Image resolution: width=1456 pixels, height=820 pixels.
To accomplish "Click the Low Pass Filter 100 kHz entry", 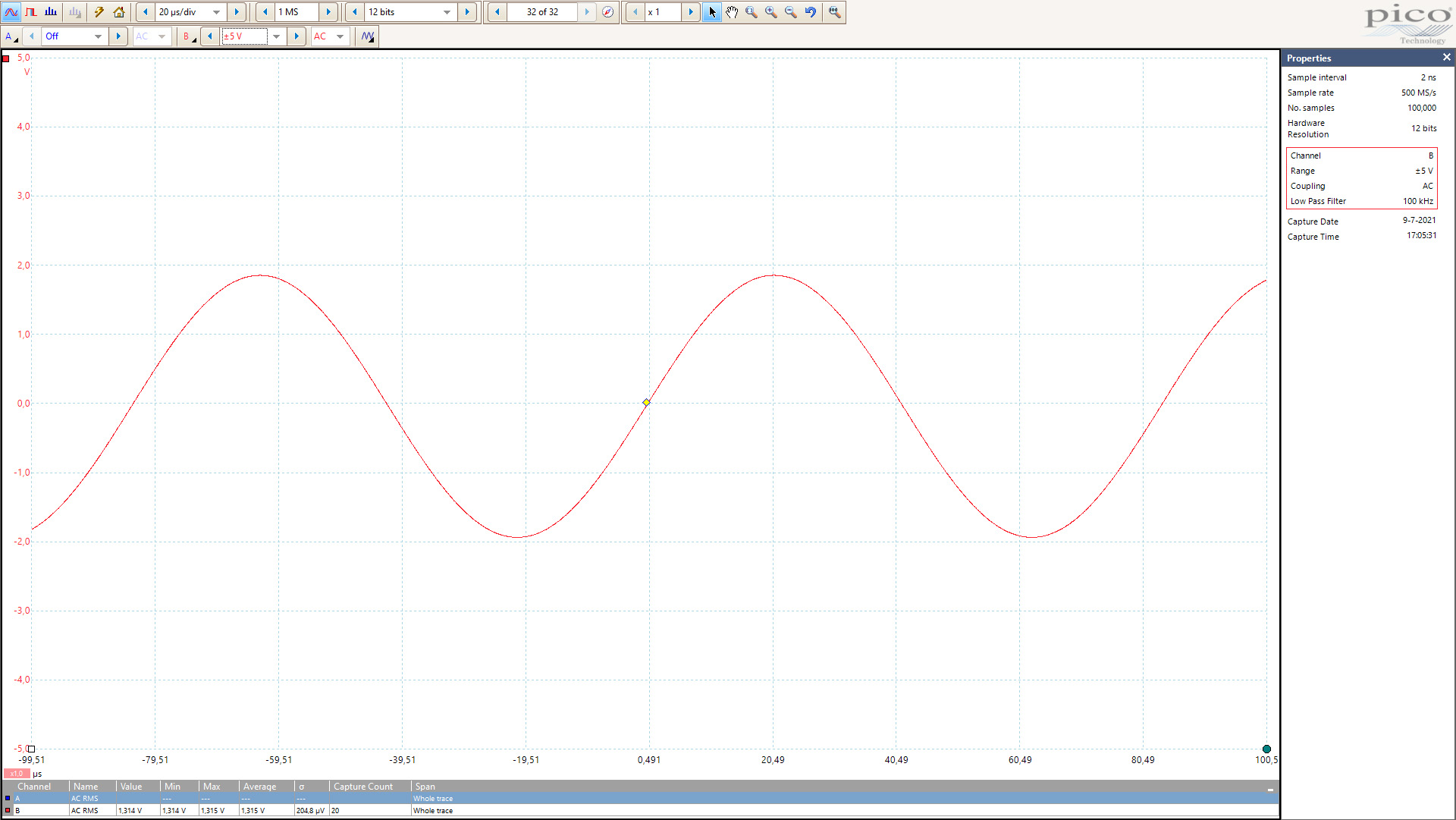I will click(x=1361, y=202).
